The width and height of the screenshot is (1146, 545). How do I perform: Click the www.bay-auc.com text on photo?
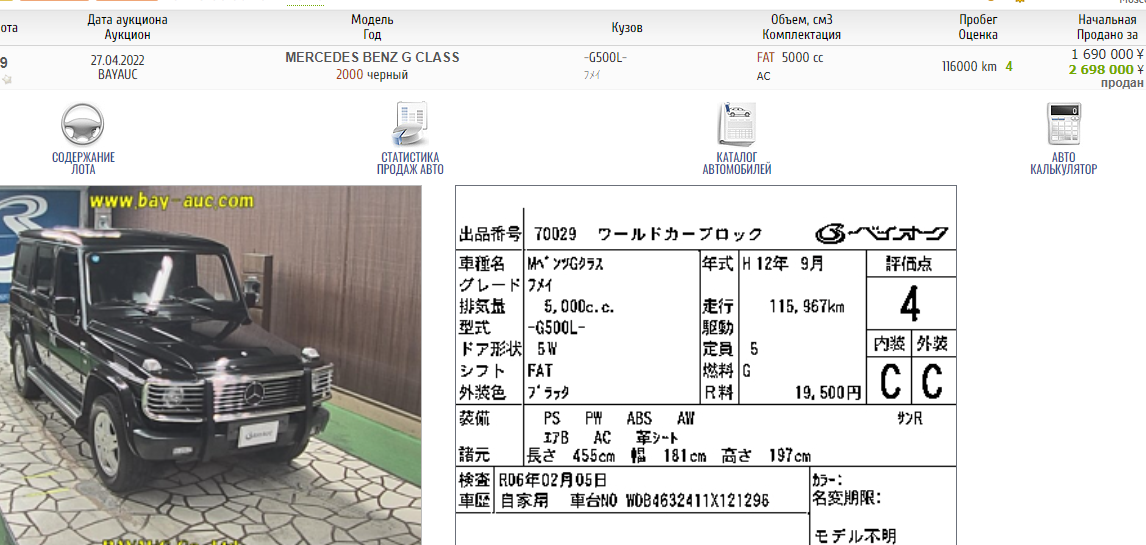click(x=172, y=200)
